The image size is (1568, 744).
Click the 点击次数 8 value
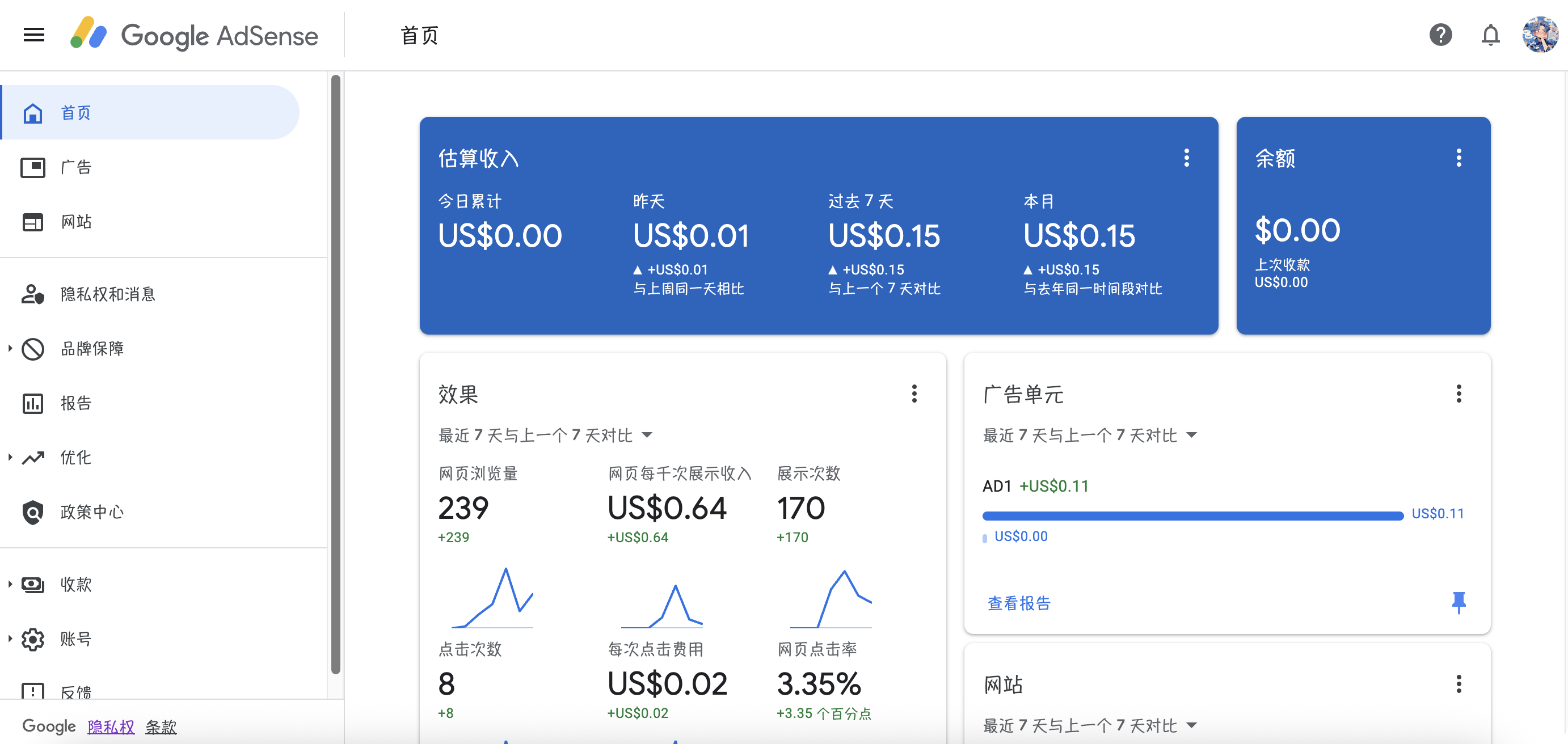click(x=446, y=684)
